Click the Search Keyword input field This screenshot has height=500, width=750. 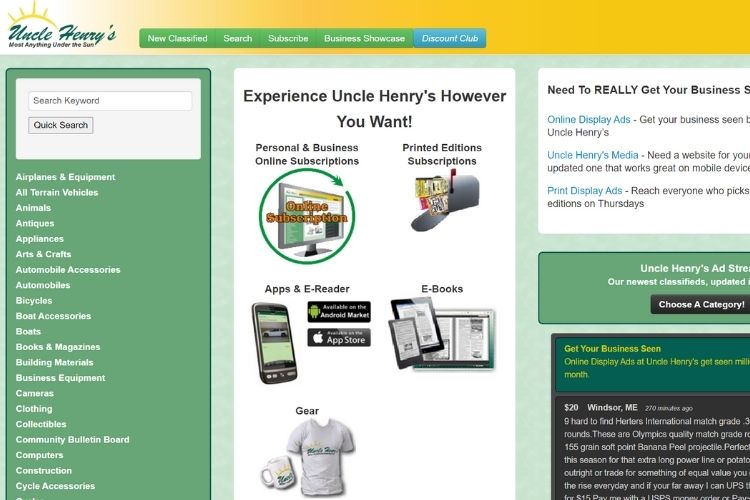pos(110,101)
